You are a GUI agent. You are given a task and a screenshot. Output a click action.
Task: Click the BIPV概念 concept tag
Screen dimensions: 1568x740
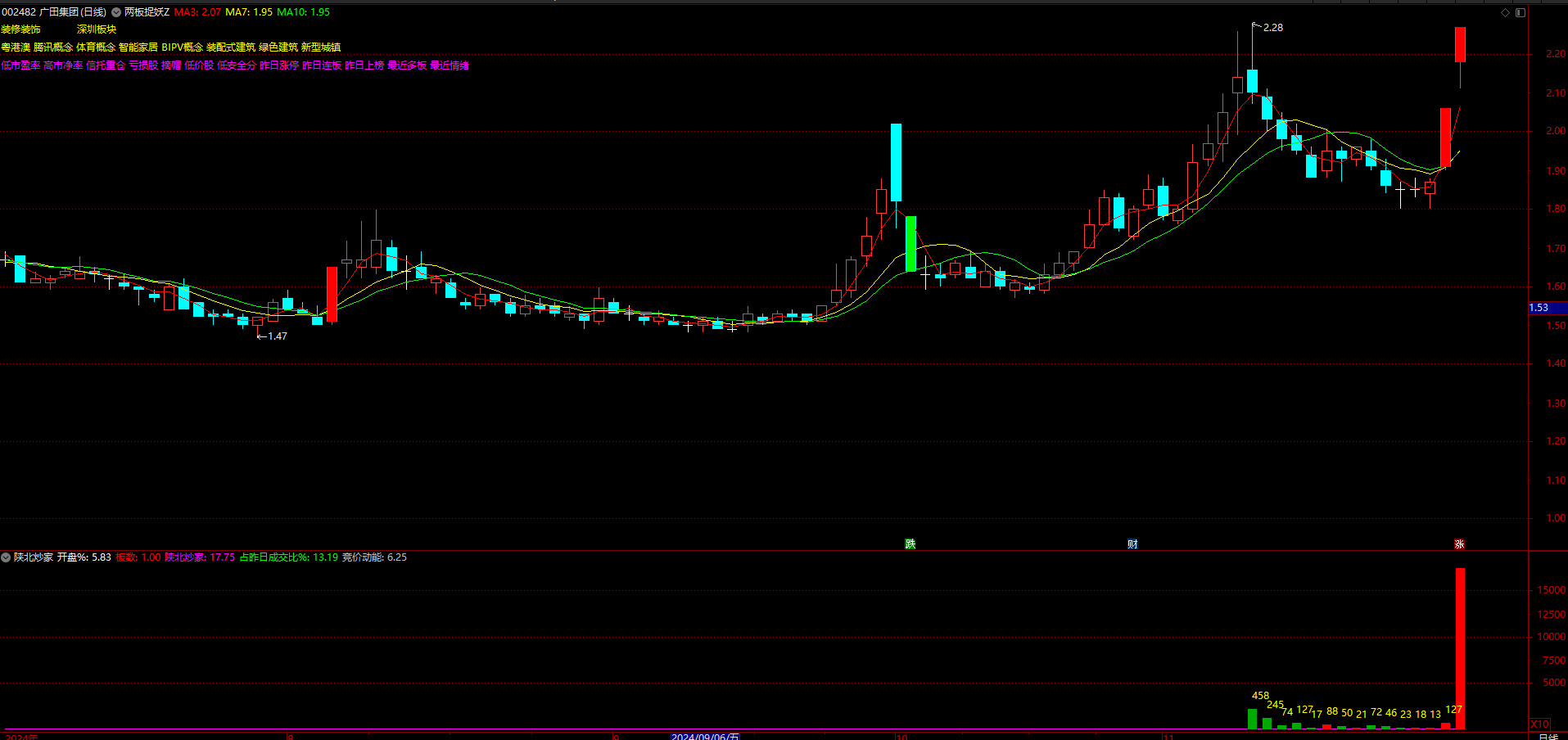click(182, 47)
